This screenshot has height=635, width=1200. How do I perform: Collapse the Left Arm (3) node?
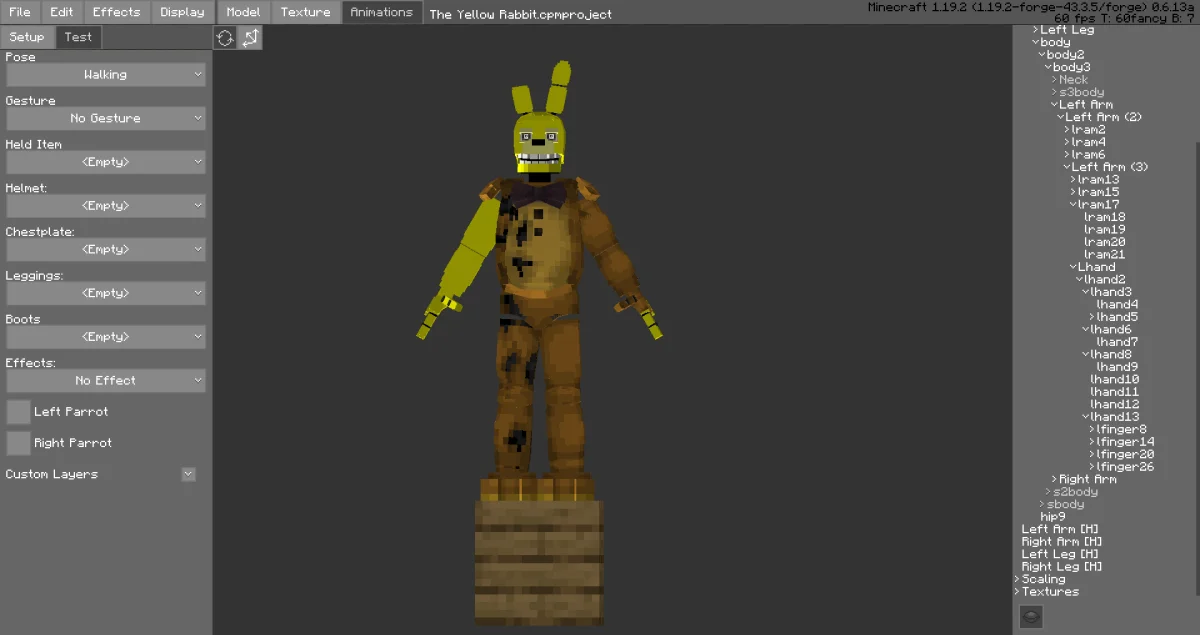[x=1067, y=167]
